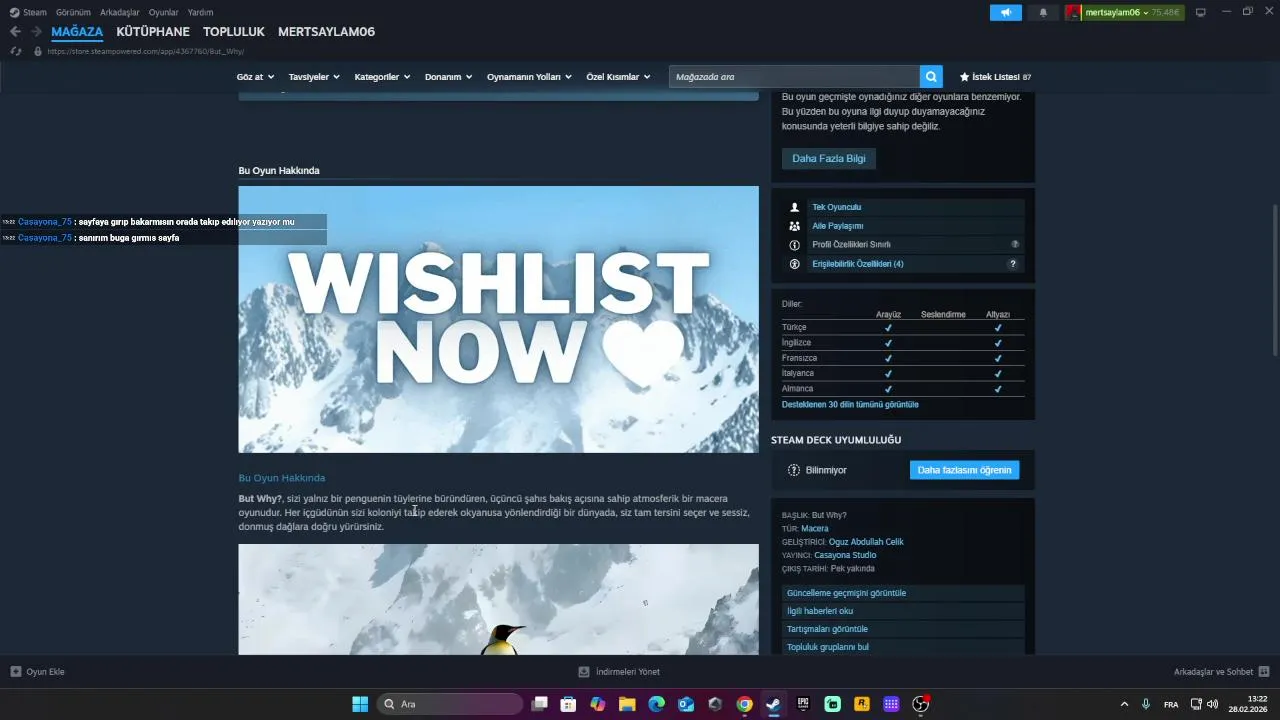Switch to the TOPLULUK tab

pos(234,32)
